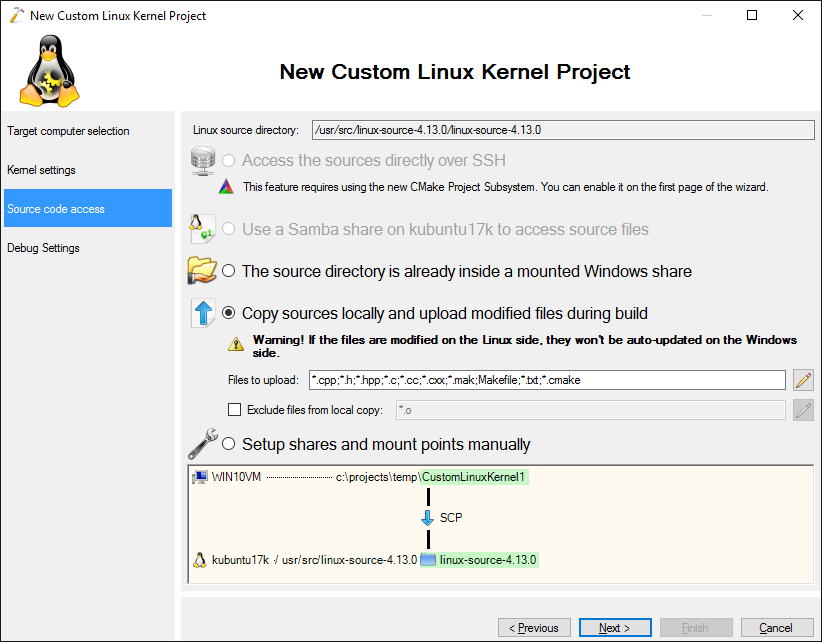Click the blue upload arrow icon
The height and width of the screenshot is (642, 822).
pos(203,313)
